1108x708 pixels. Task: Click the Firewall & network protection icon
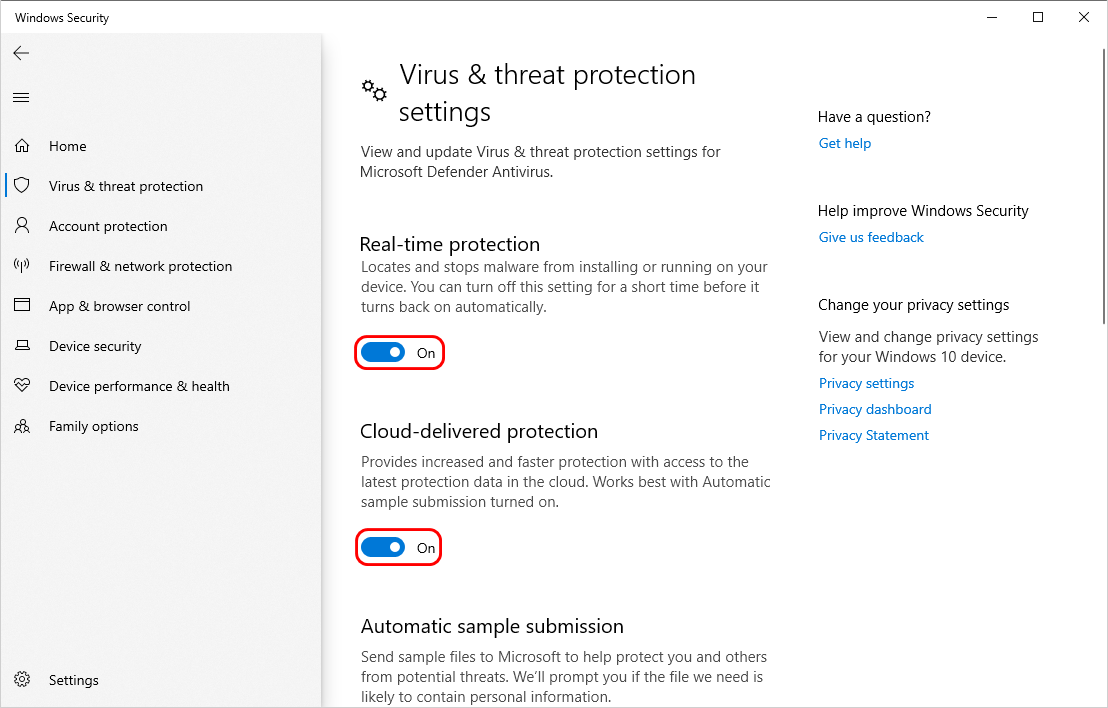[x=21, y=266]
